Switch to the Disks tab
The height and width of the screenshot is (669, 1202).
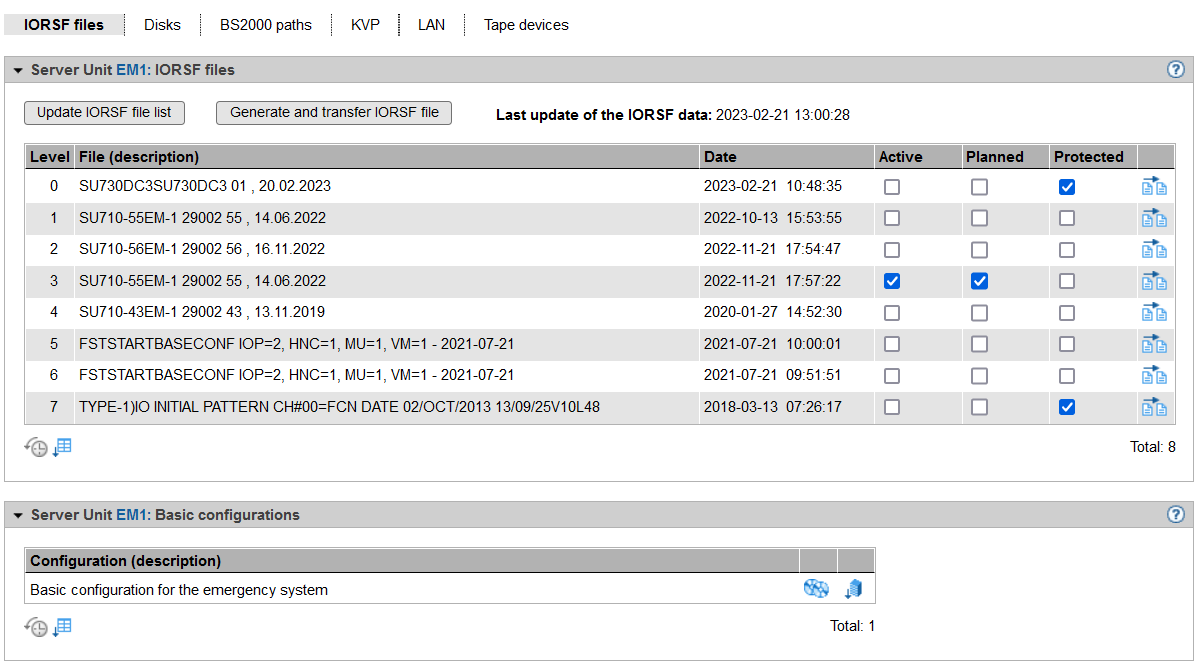click(162, 25)
